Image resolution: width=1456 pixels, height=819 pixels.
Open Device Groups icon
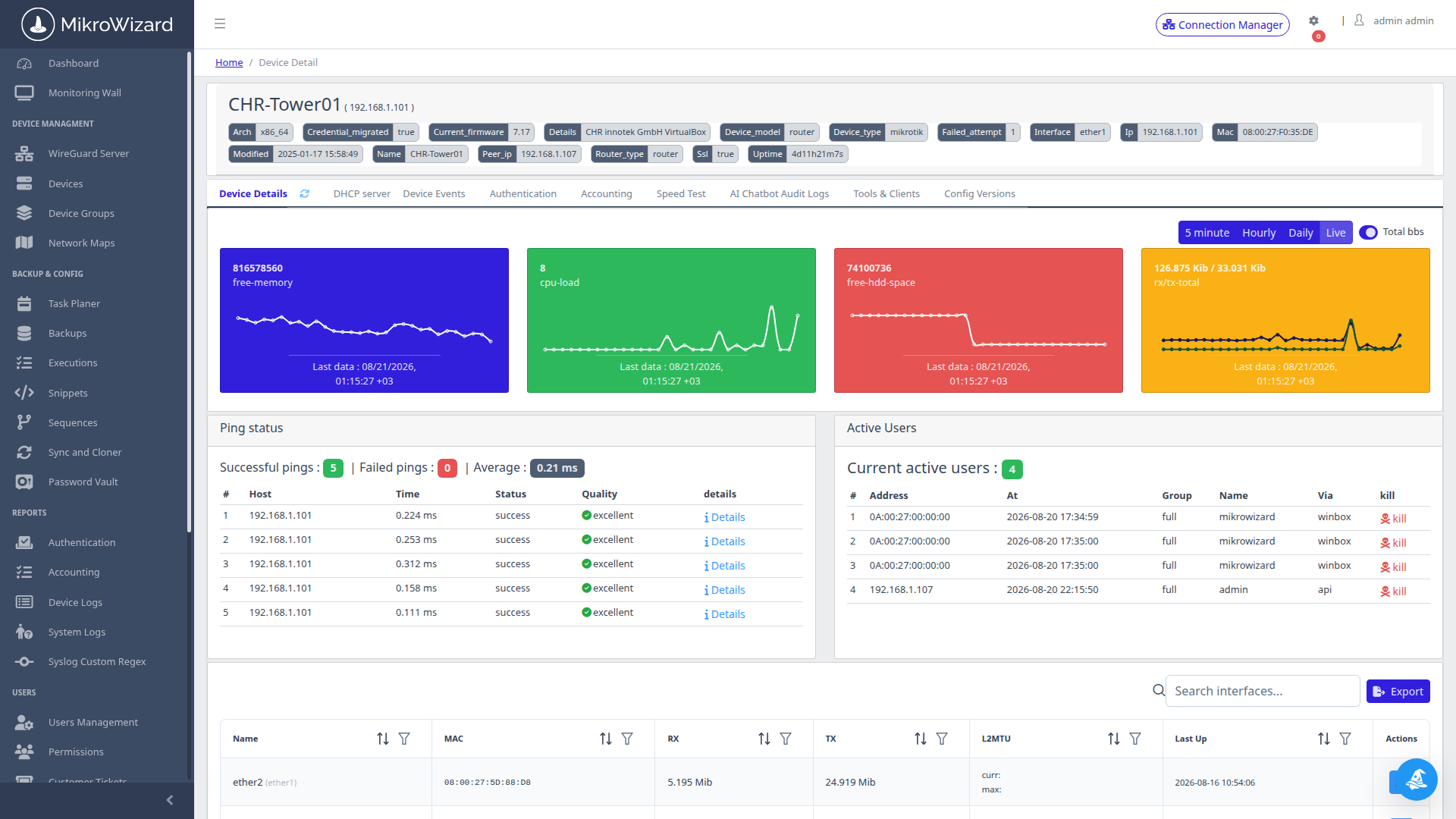24,213
